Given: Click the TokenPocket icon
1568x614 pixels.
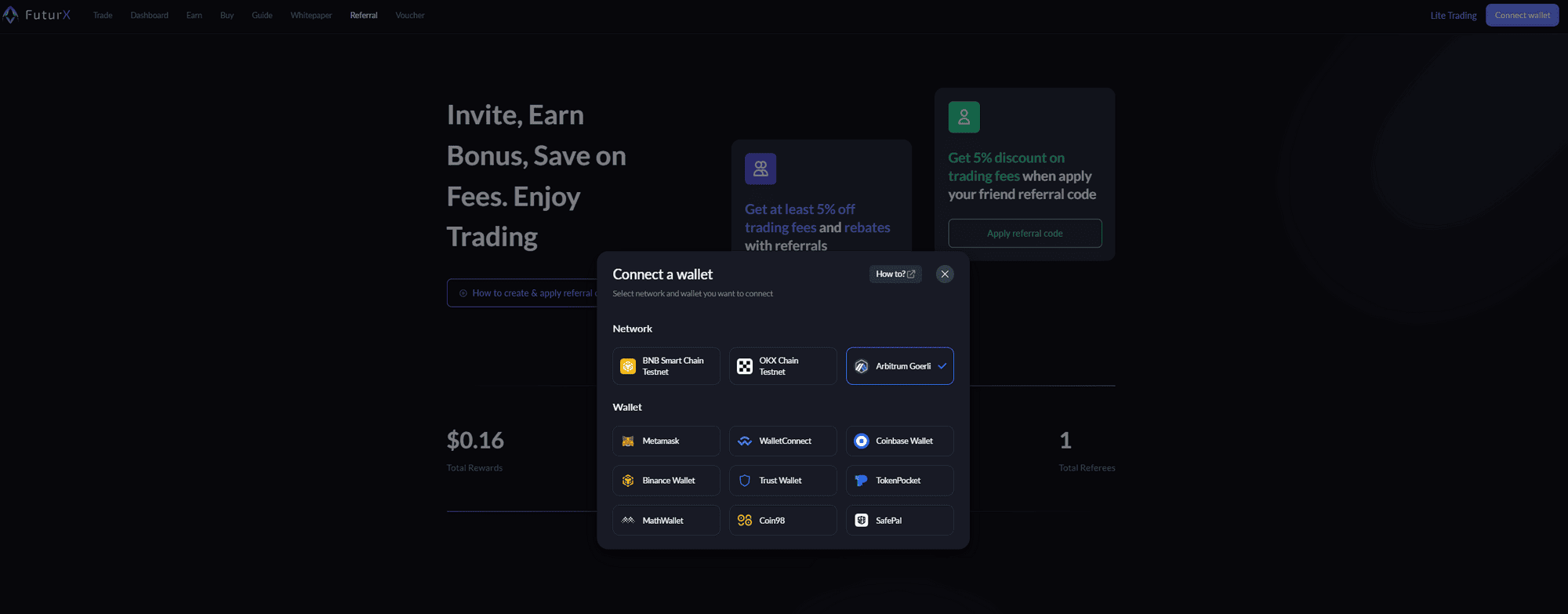Looking at the screenshot, I should coord(862,481).
